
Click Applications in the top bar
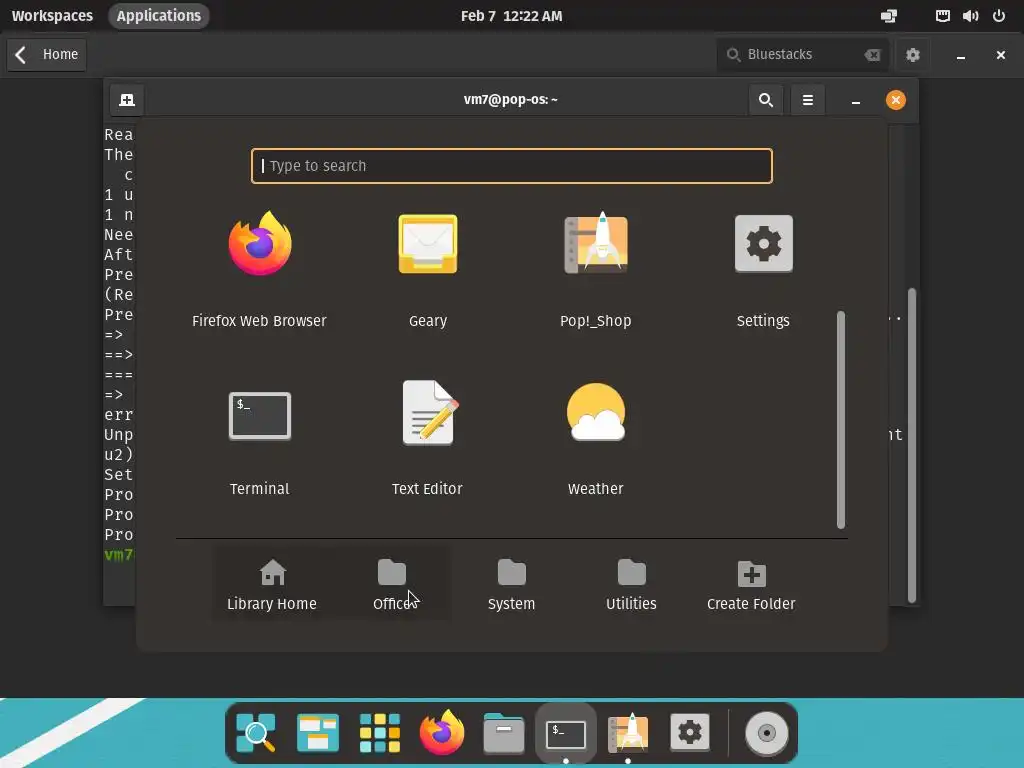click(159, 16)
